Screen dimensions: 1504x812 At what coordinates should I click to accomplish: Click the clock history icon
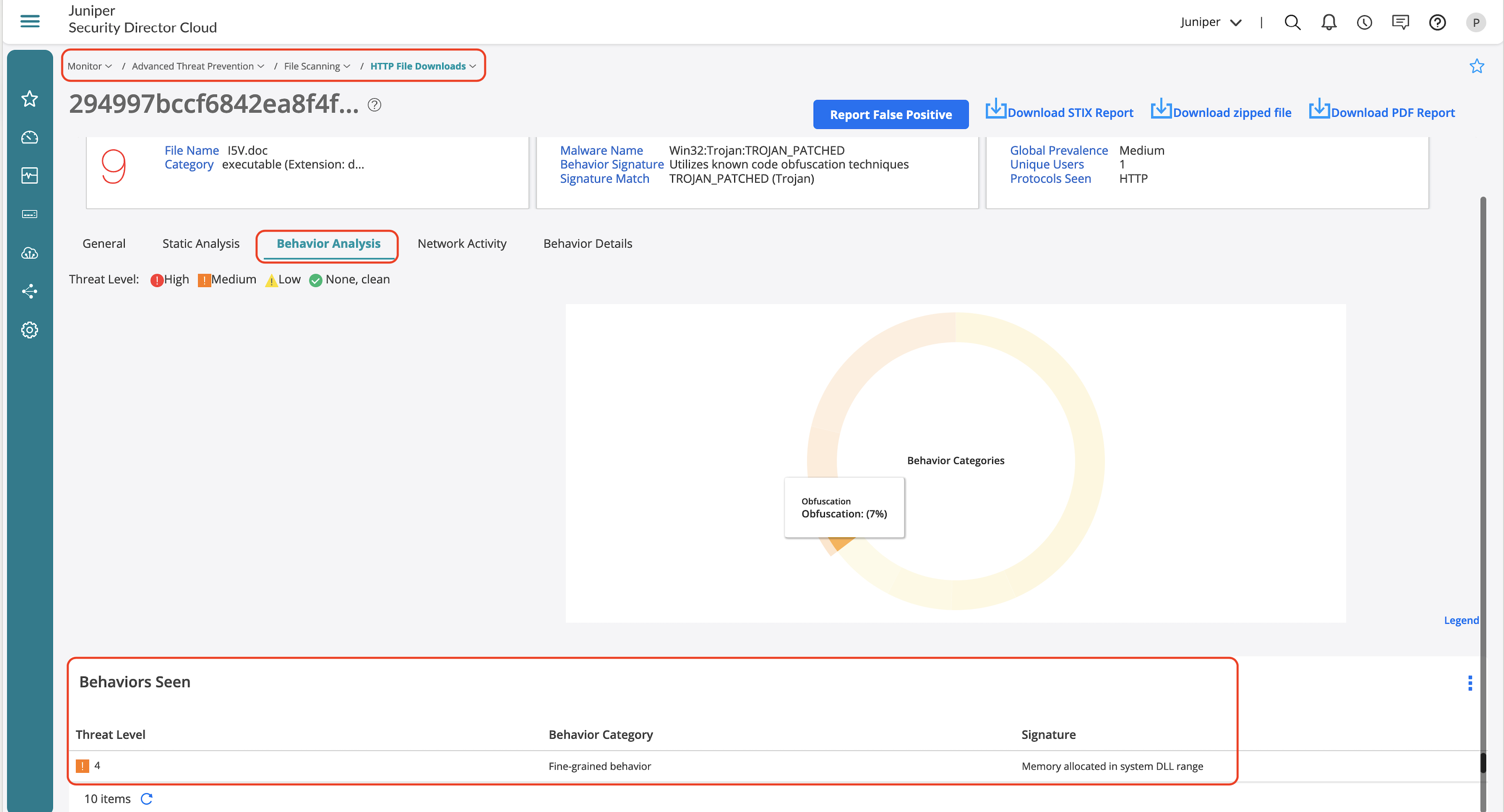coord(1364,22)
